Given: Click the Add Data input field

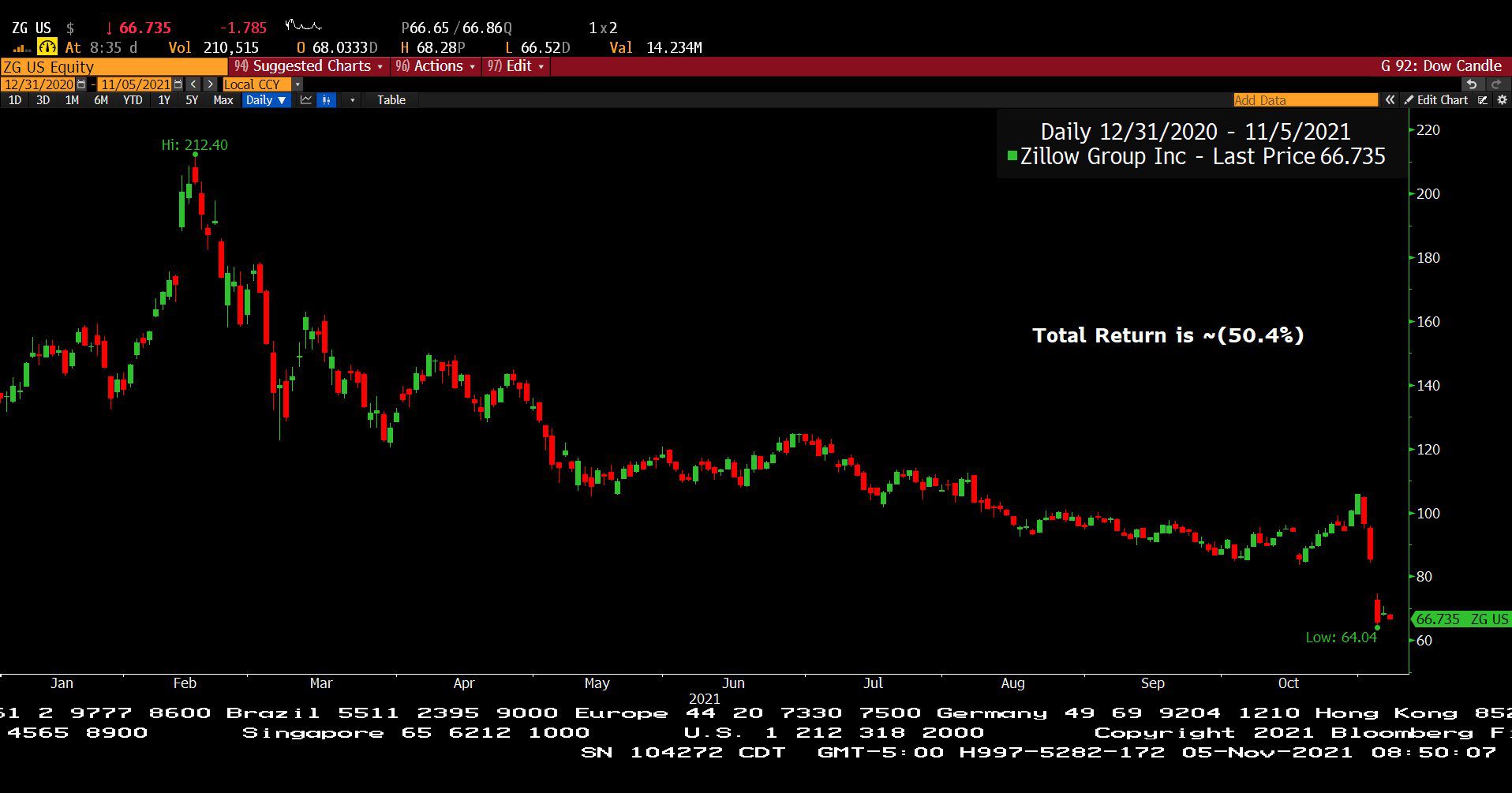Looking at the screenshot, I should (1305, 100).
